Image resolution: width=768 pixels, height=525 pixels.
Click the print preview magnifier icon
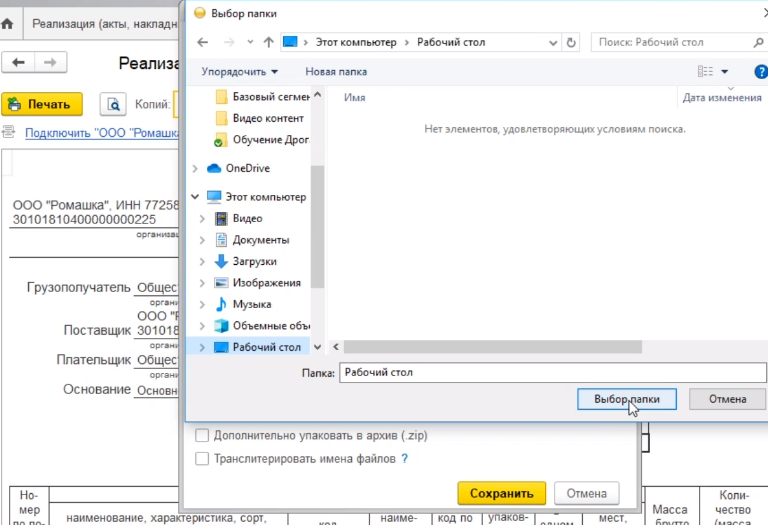[113, 104]
